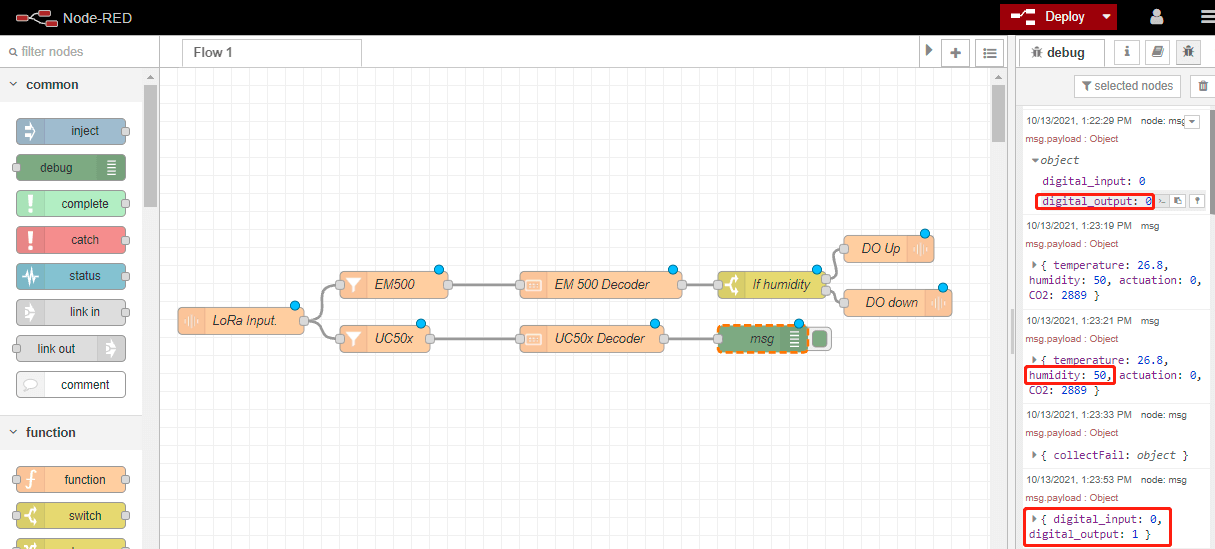The height and width of the screenshot is (549, 1215).
Task: Add a new flow tab
Action: pos(955,53)
